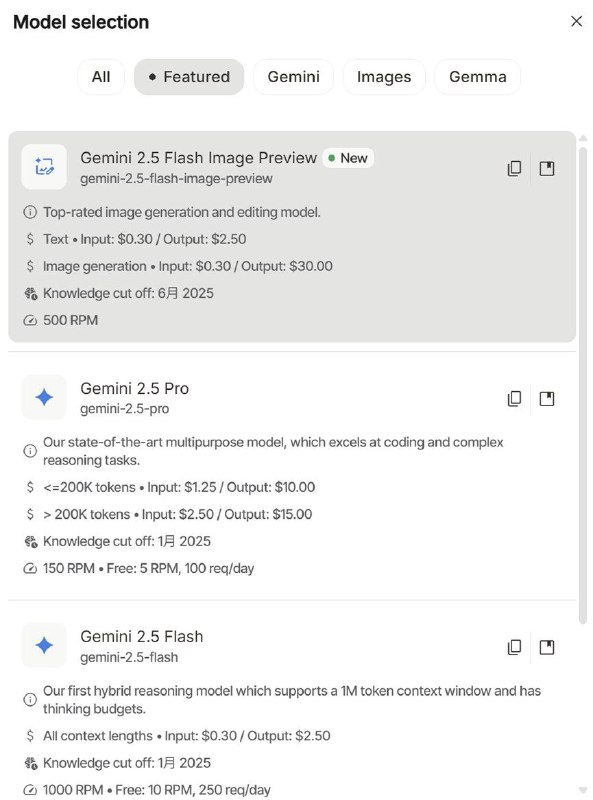Copy the gemini-2.5-flash model ID
This screenshot has height=800, width=593.
point(515,647)
